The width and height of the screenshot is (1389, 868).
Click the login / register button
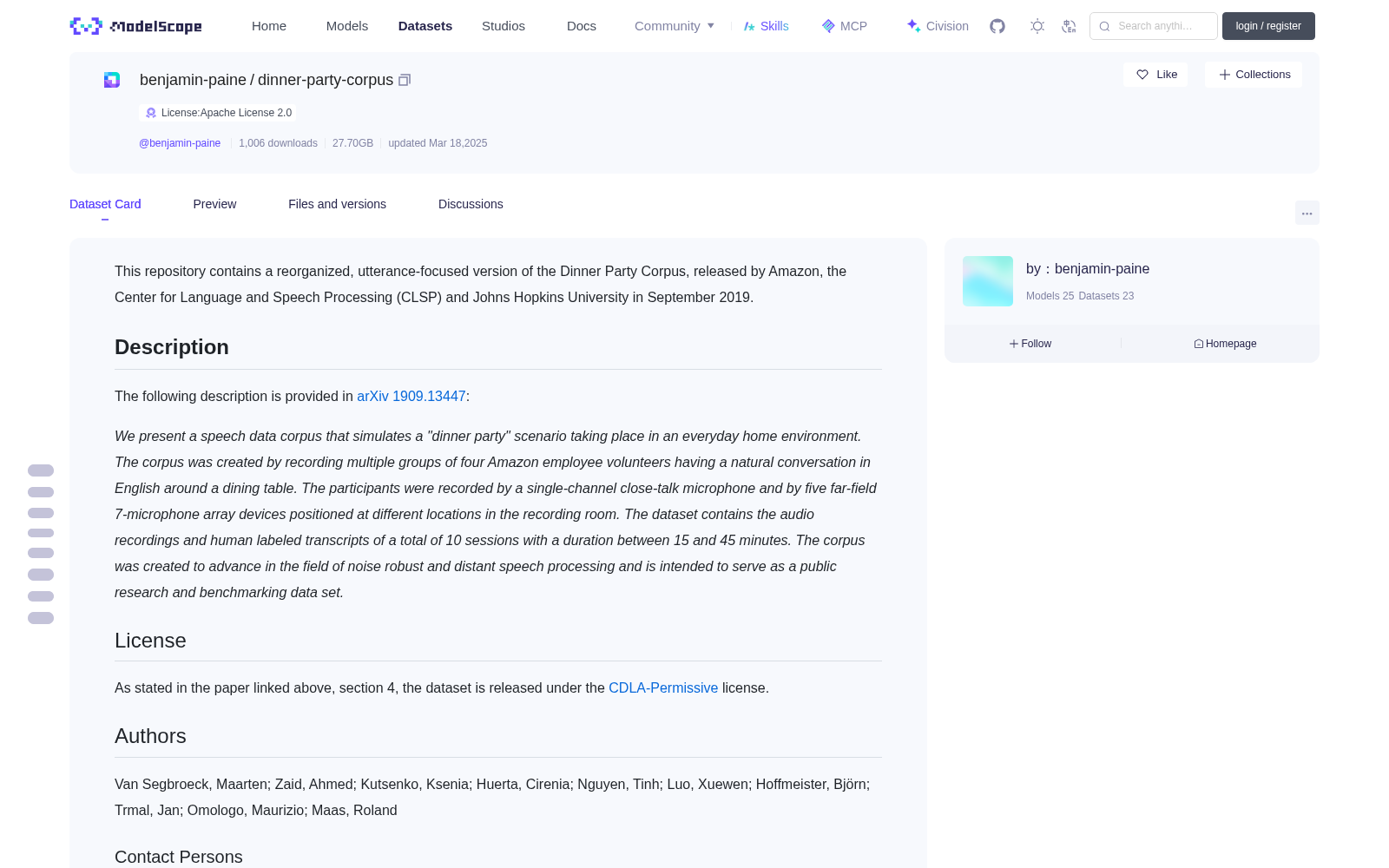(1268, 26)
